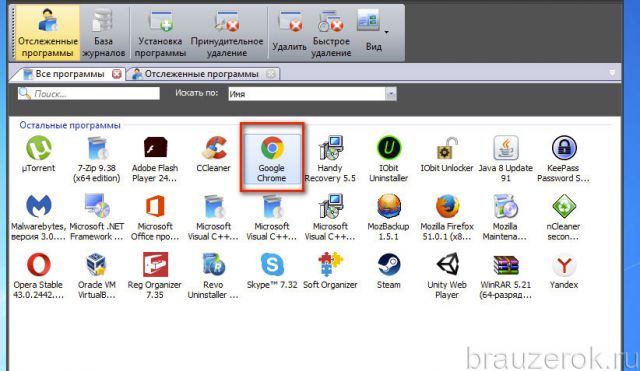Select Unity Web Player icon

tap(447, 264)
